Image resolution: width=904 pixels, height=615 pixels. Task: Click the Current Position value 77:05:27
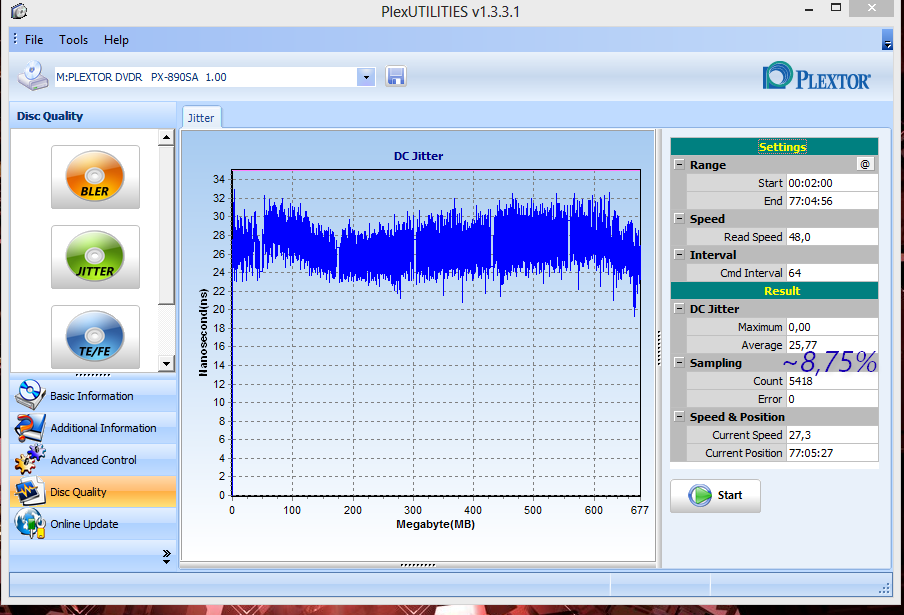click(x=832, y=453)
